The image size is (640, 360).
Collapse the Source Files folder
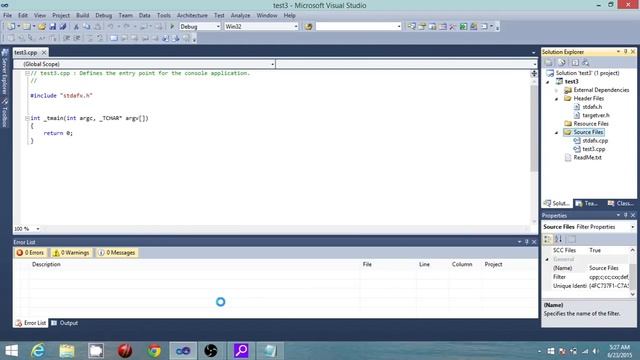coord(556,133)
